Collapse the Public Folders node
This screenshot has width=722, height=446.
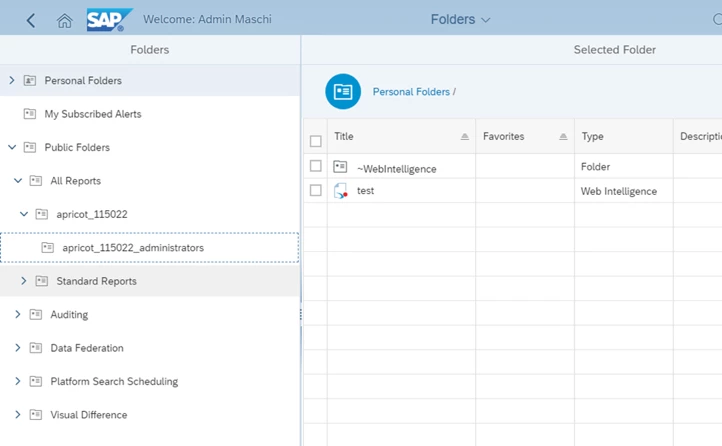pos(12,147)
